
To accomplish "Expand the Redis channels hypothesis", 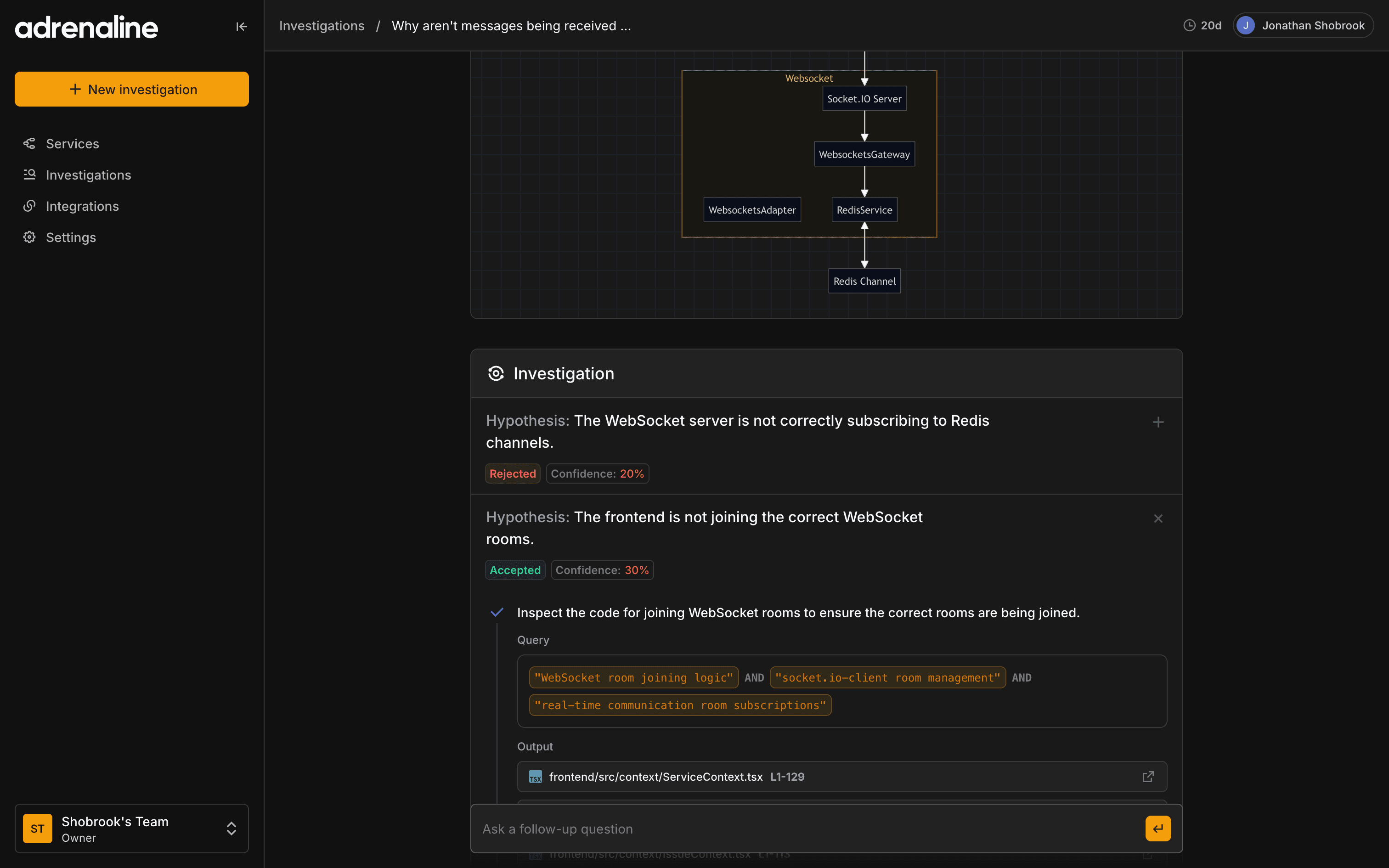I will (x=1157, y=423).
